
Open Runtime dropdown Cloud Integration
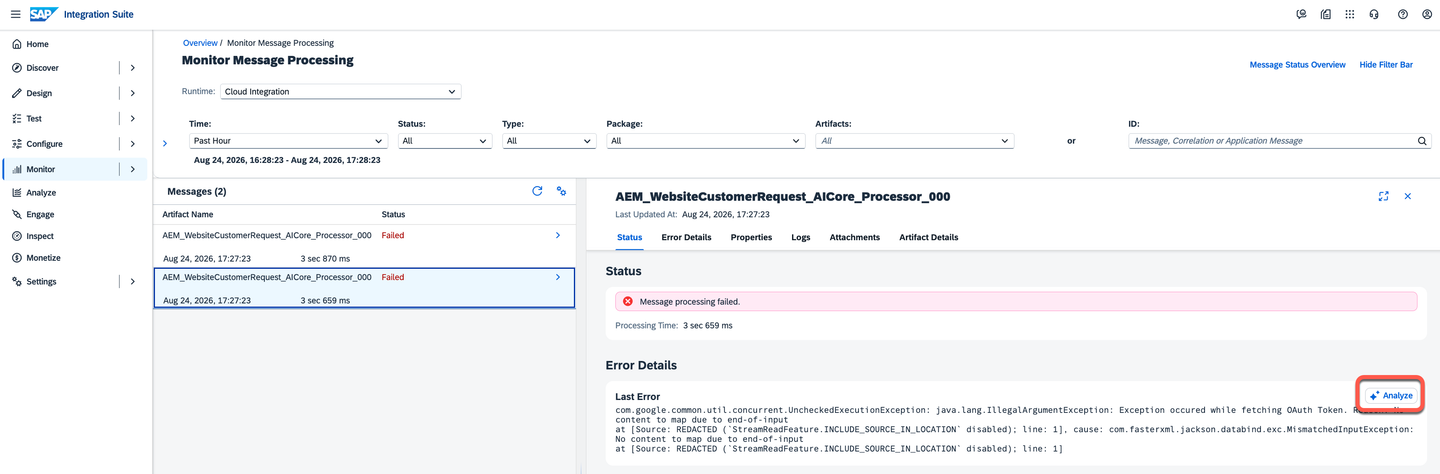[340, 91]
